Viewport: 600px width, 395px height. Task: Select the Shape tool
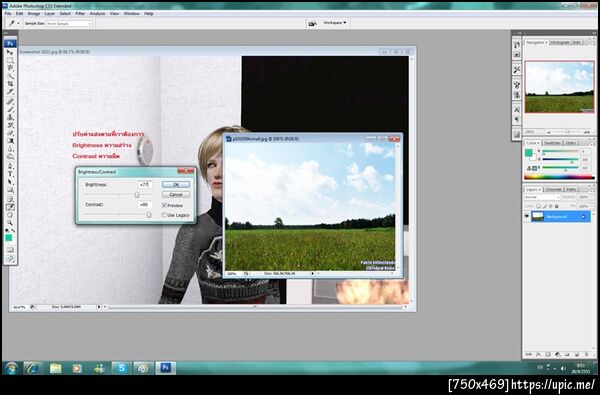tap(10, 190)
